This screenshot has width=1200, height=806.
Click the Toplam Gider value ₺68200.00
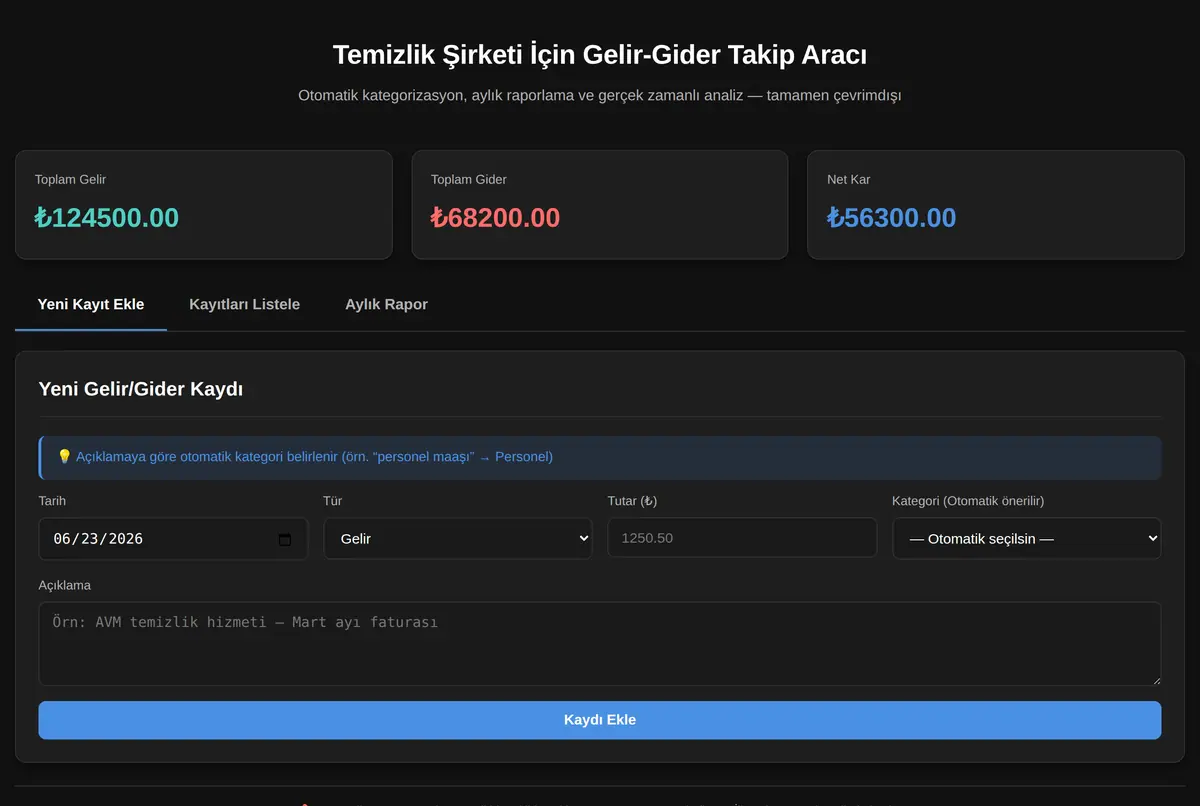tap(496, 217)
